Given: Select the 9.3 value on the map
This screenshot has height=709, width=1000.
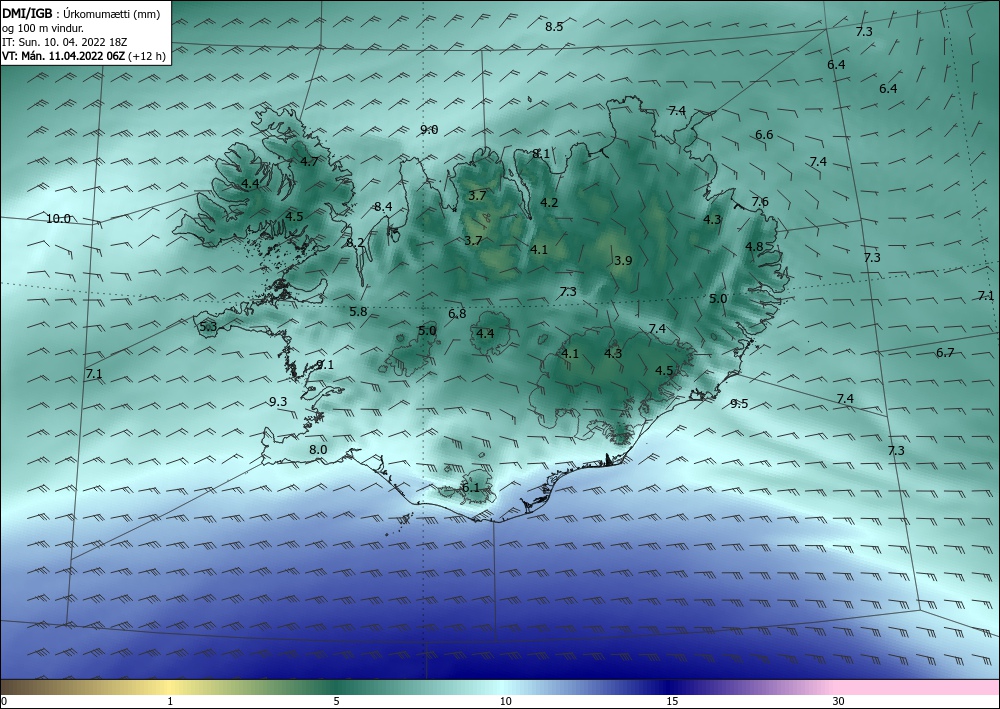Looking at the screenshot, I should tap(278, 402).
